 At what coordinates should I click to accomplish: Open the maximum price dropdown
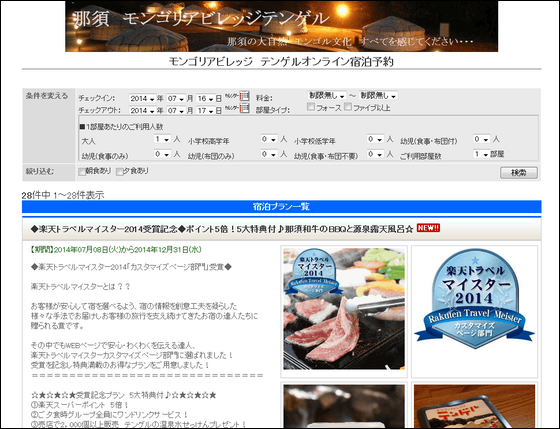378,96
